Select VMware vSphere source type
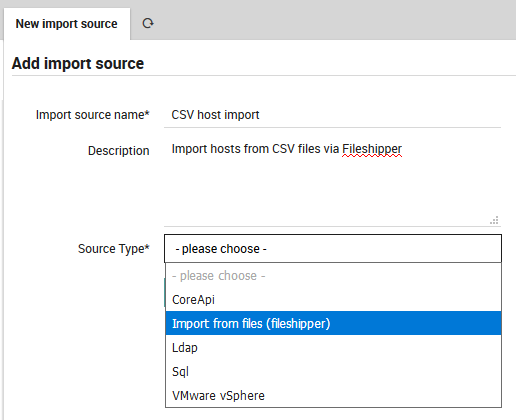The image size is (516, 420). [333, 396]
